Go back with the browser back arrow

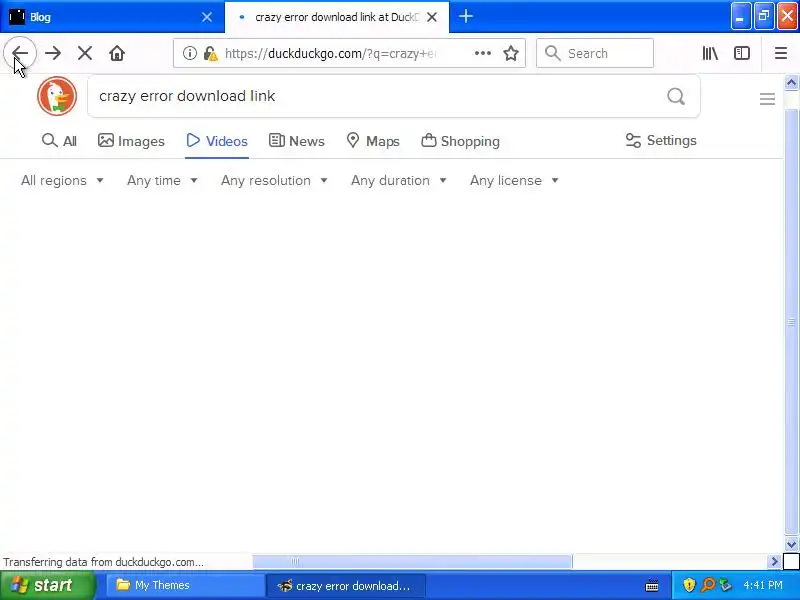[20, 53]
